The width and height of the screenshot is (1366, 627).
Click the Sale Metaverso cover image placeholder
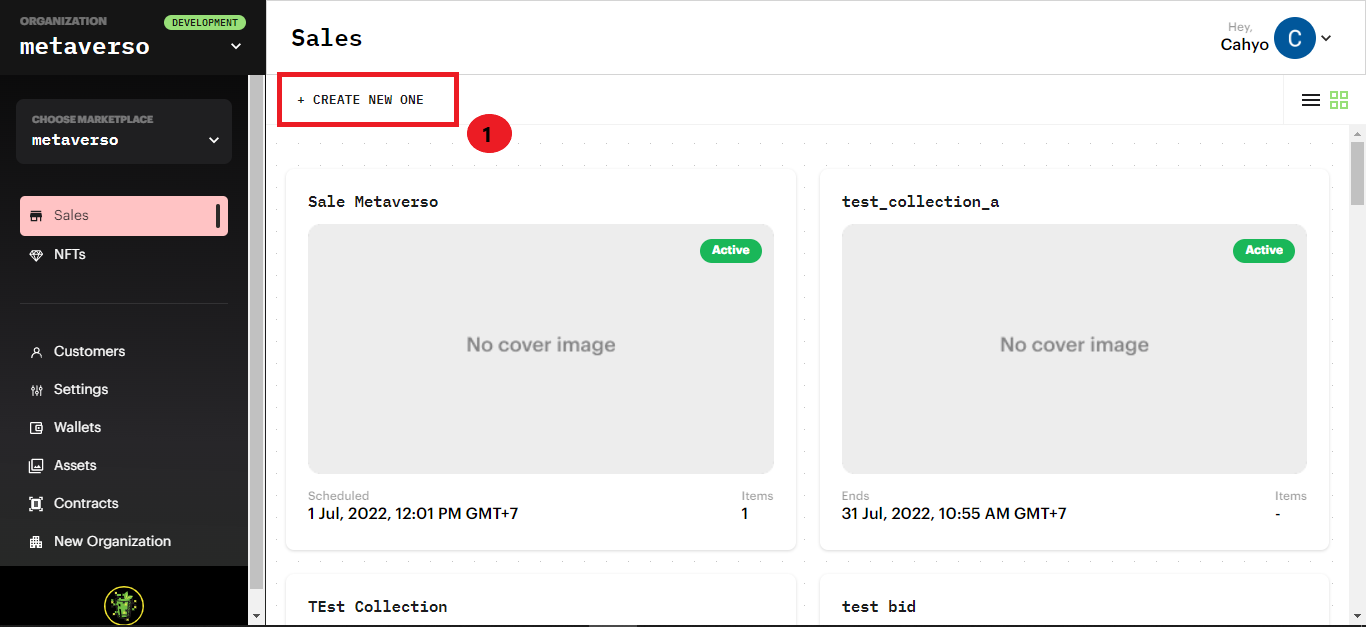pos(541,349)
